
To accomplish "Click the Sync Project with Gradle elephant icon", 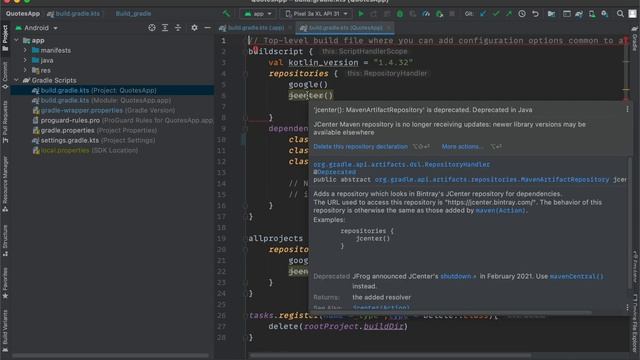I will pyautogui.click(x=579, y=14).
